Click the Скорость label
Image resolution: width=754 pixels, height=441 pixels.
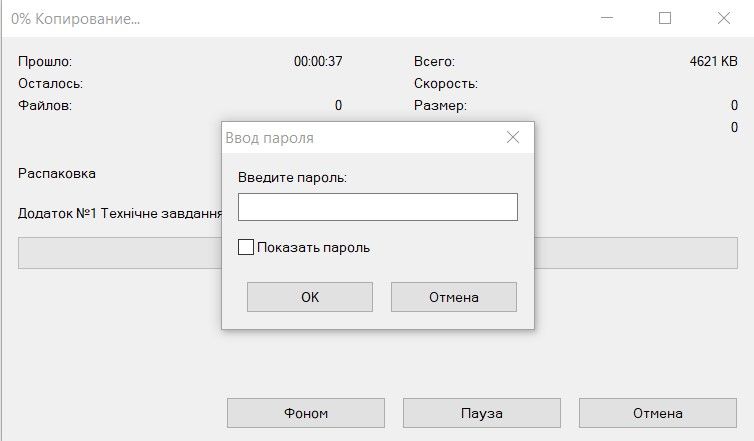(445, 84)
